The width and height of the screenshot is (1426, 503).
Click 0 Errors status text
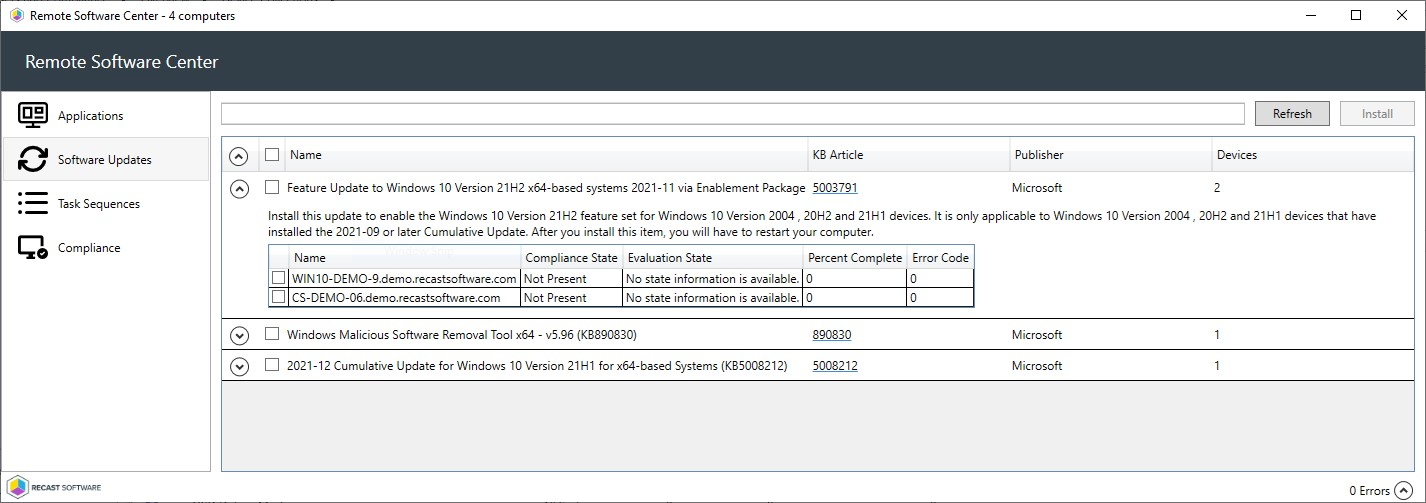1370,490
